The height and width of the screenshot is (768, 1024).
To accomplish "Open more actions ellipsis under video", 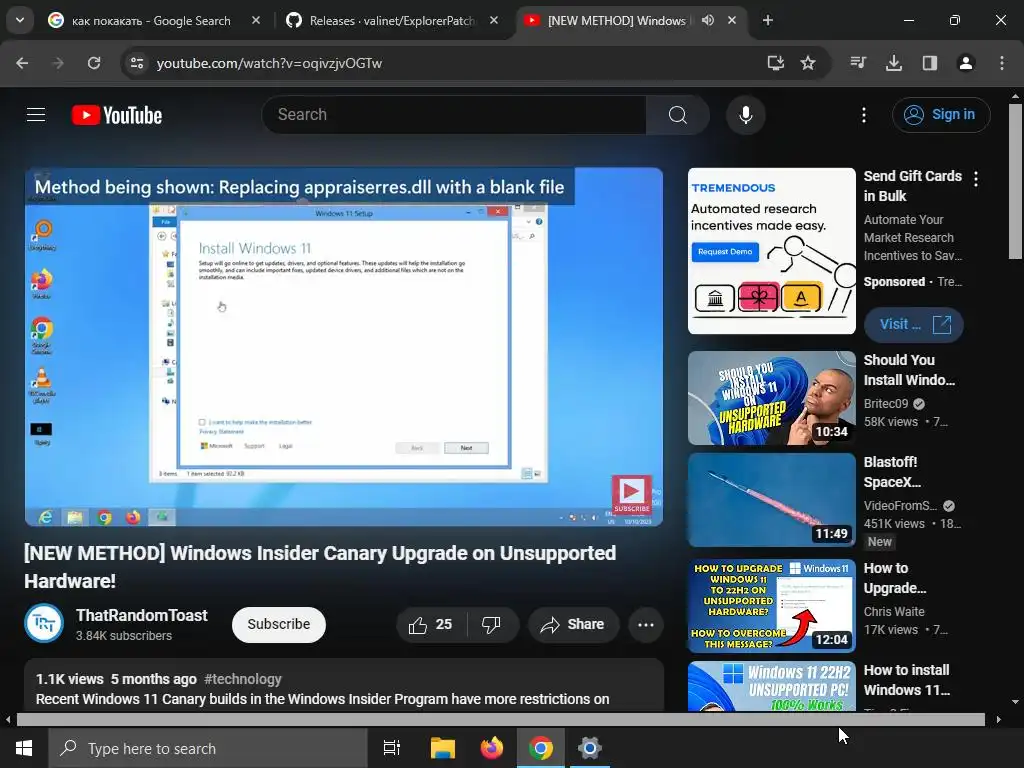I will pyautogui.click(x=646, y=624).
